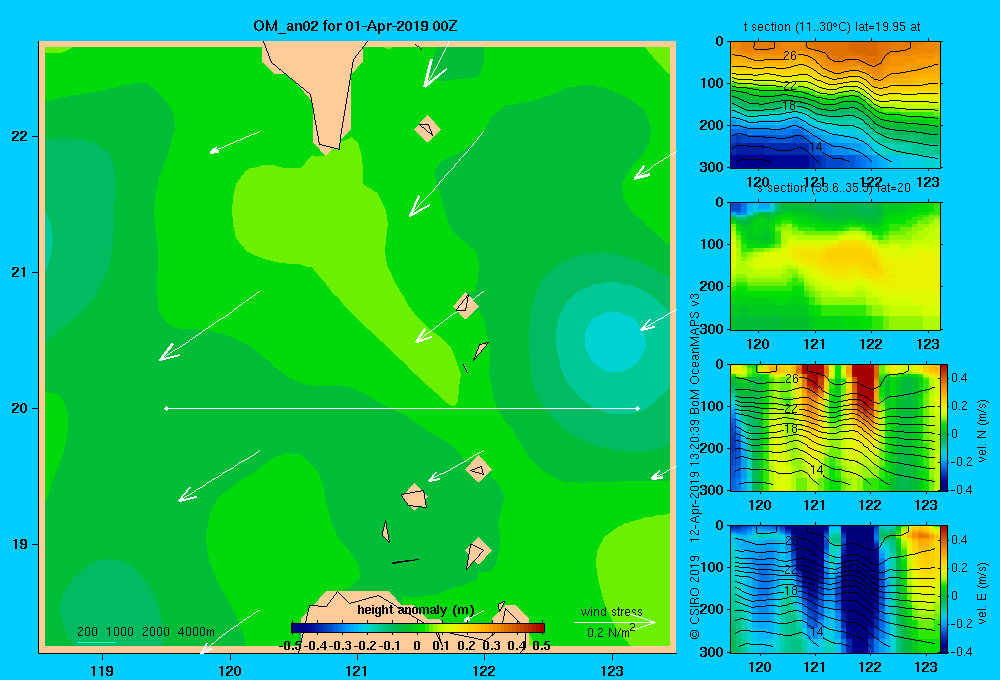Click the '-0.5' end of height anomaly scale
The width and height of the screenshot is (1000, 680).
tap(290, 646)
